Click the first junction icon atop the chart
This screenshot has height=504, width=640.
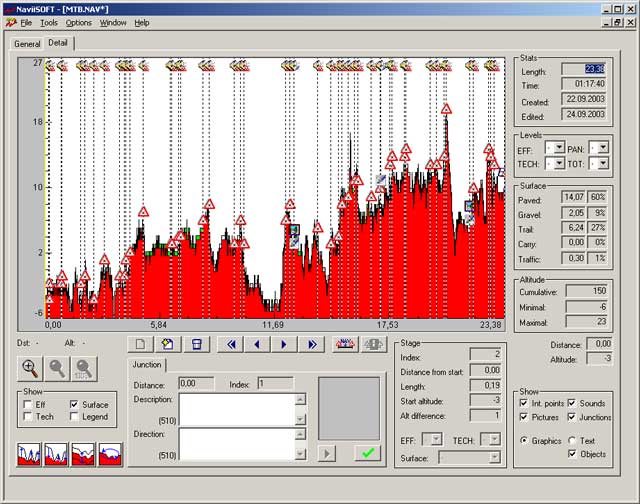50,65
